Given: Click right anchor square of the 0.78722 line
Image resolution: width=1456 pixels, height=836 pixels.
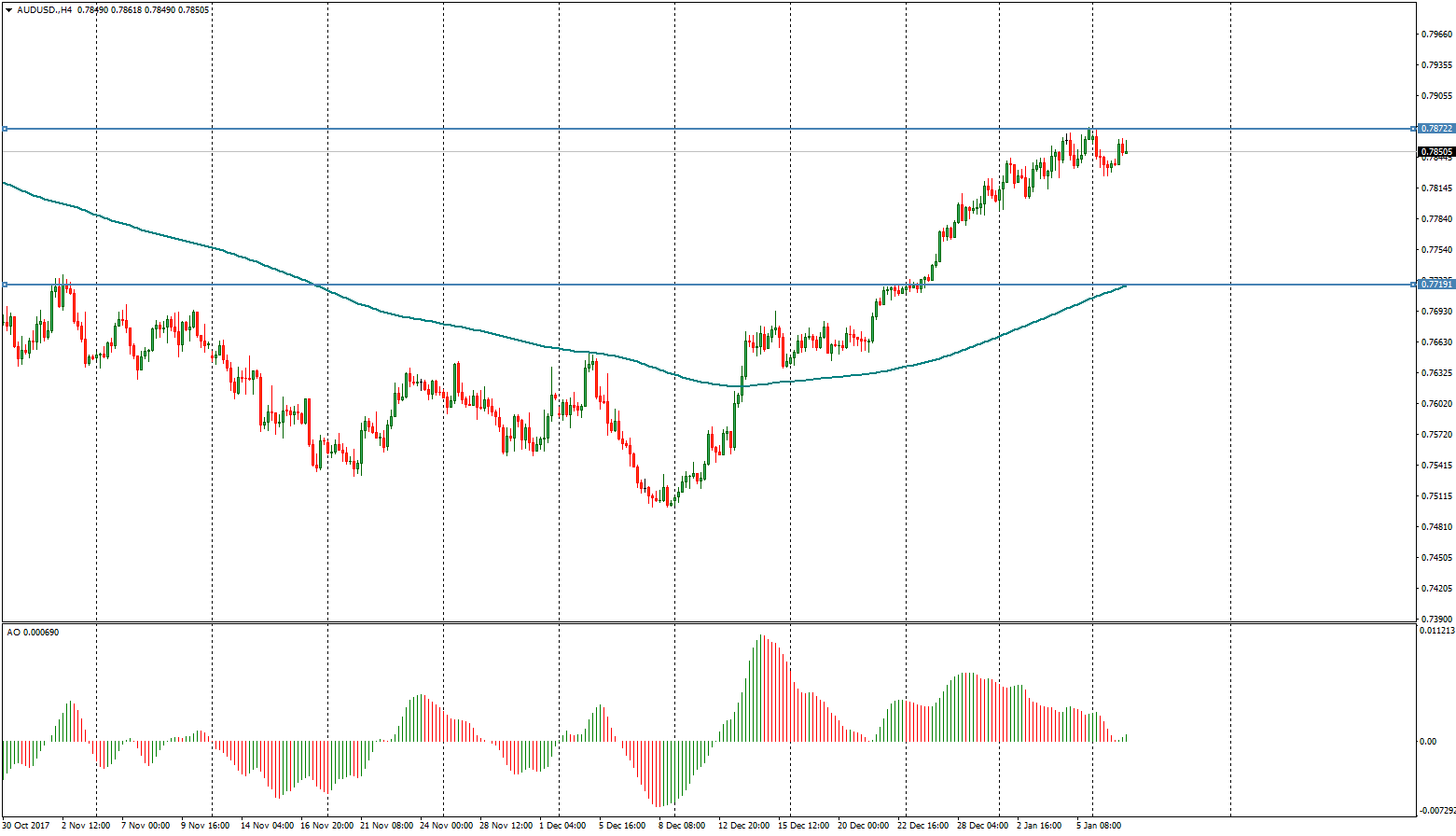Looking at the screenshot, I should (1416, 129).
